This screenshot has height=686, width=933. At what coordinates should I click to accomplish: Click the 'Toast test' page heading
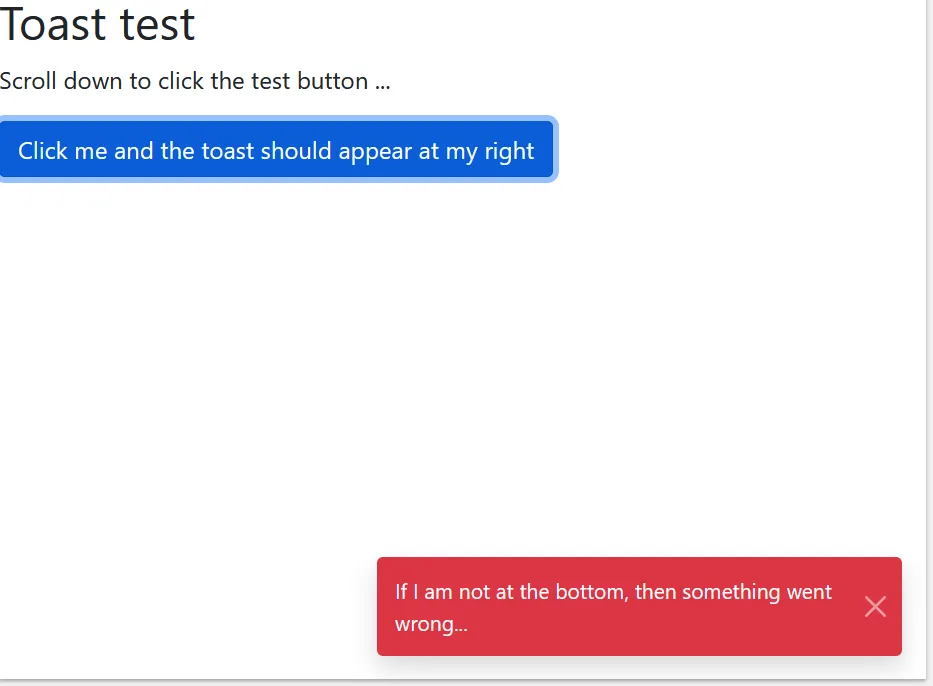pyautogui.click(x=97, y=25)
